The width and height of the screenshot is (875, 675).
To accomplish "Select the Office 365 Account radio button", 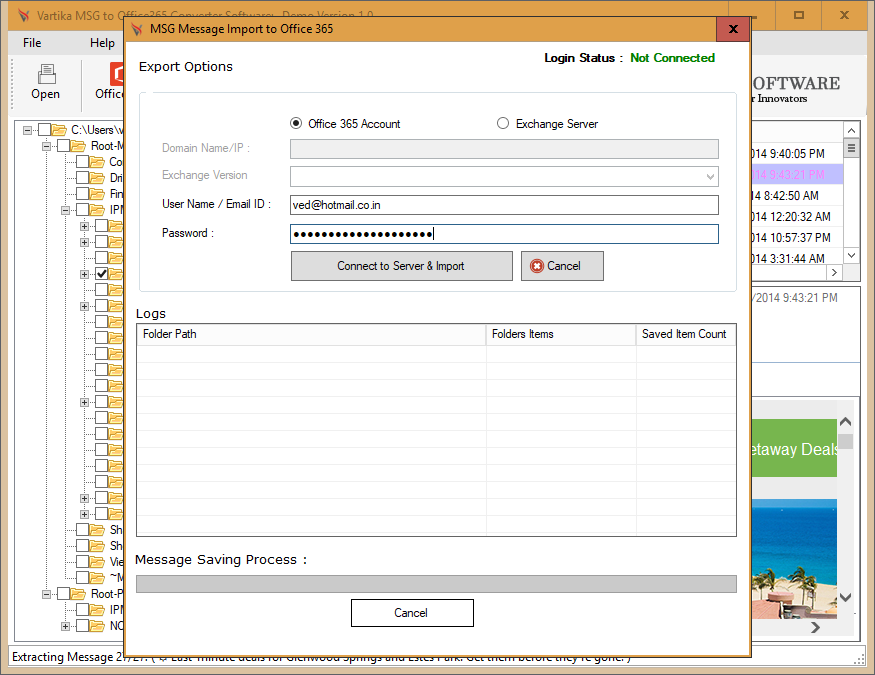I will pyautogui.click(x=296, y=123).
